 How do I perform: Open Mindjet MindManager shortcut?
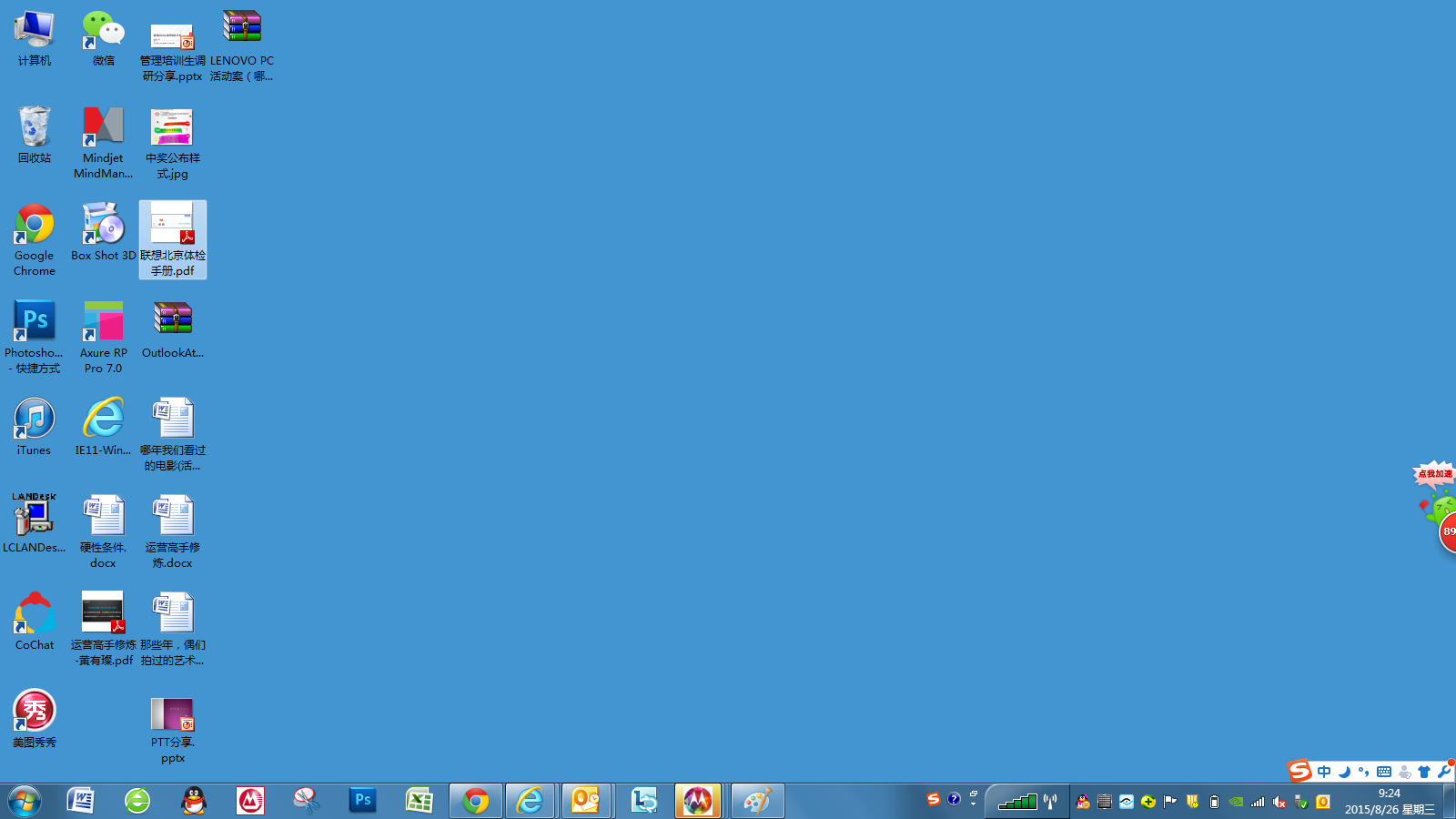[x=104, y=143]
